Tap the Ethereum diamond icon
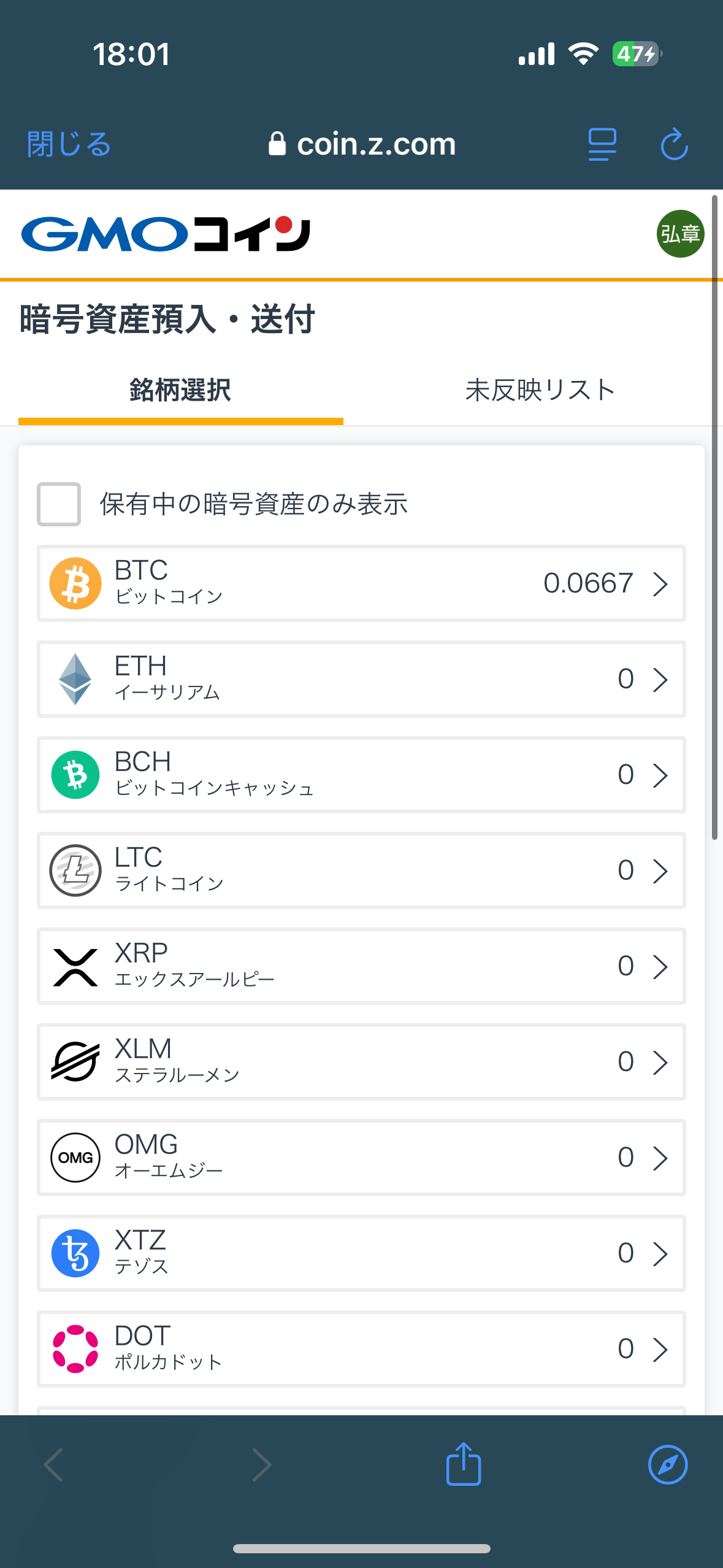The height and width of the screenshot is (1568, 723). tap(75, 679)
